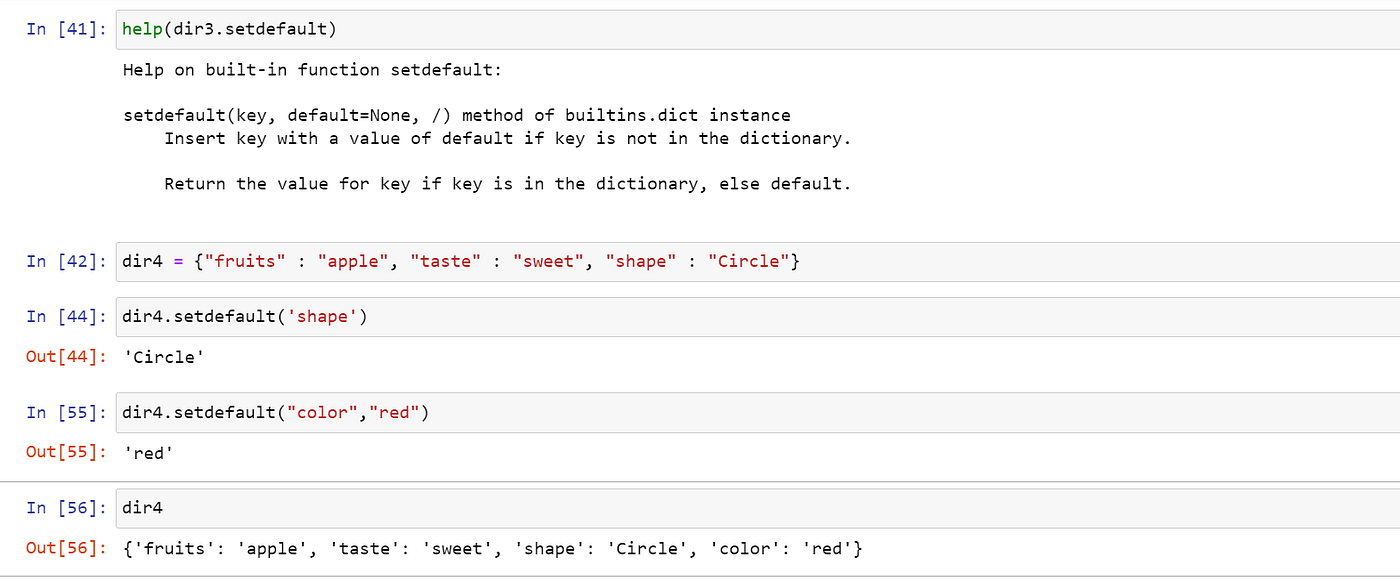Click the dir4.setdefault('shape') input cell
The height and width of the screenshot is (580, 1400).
coord(758,317)
